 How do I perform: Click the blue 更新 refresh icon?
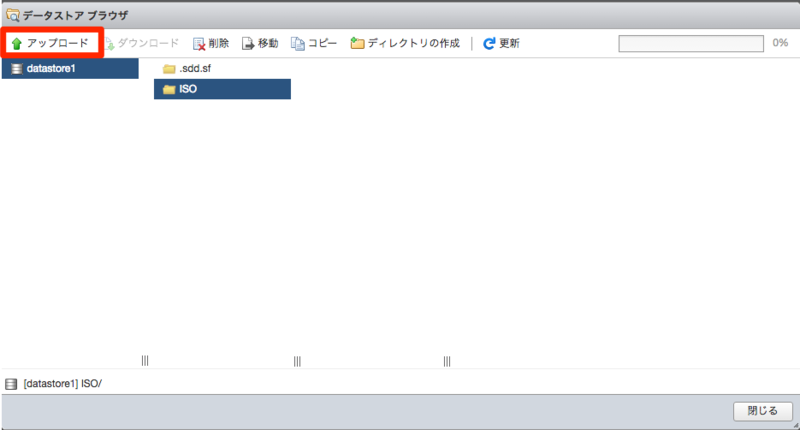pyautogui.click(x=489, y=44)
